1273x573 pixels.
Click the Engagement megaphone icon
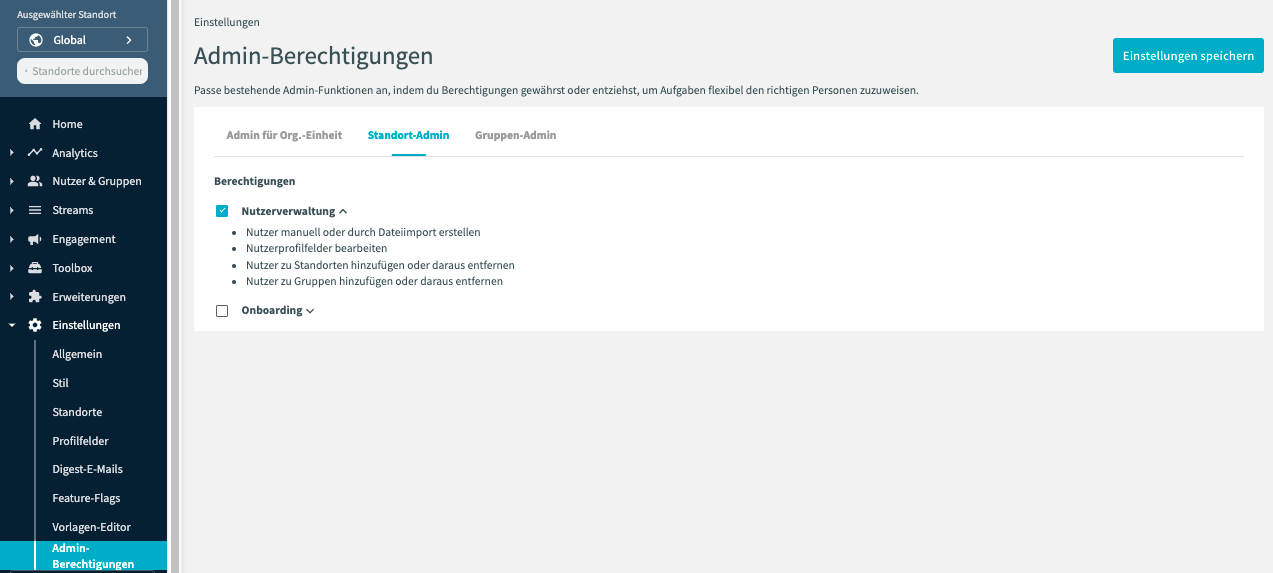[35, 239]
